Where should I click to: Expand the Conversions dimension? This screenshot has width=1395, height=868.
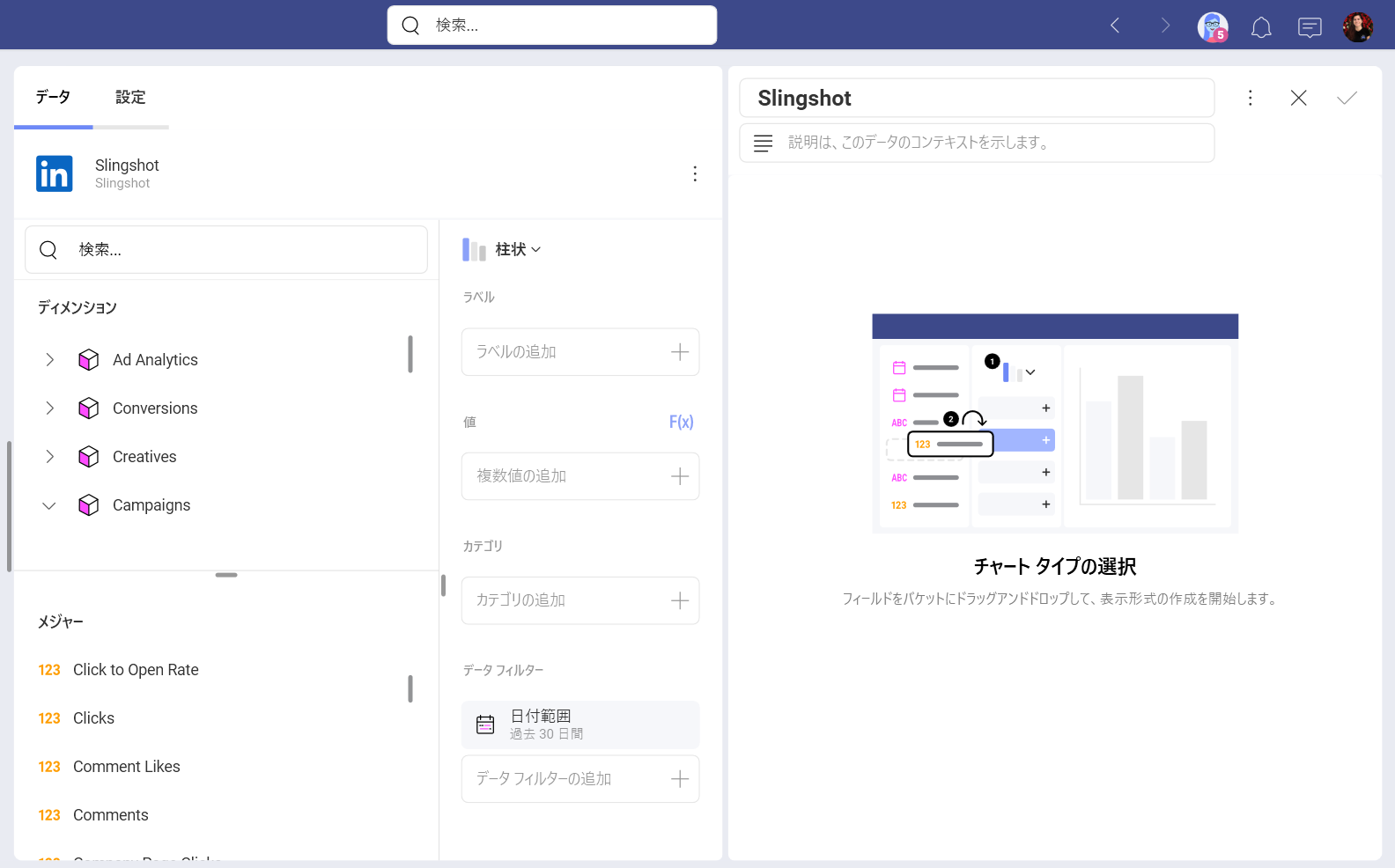tap(50, 408)
